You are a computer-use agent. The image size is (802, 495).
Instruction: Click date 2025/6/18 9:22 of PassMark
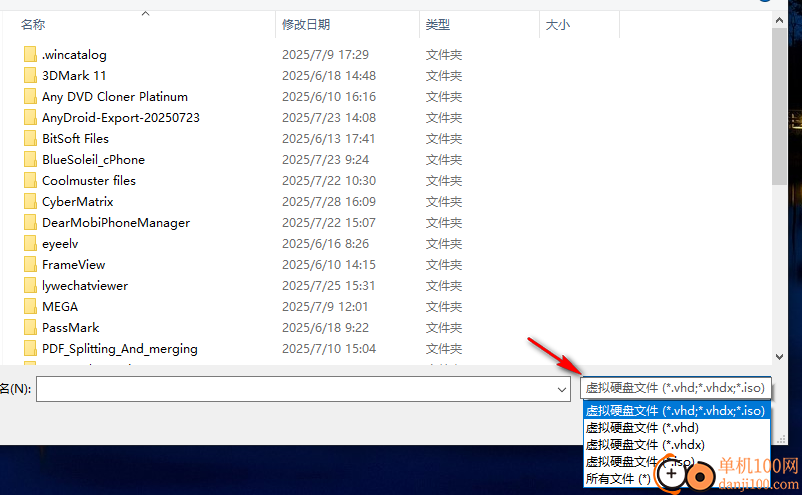coord(325,327)
